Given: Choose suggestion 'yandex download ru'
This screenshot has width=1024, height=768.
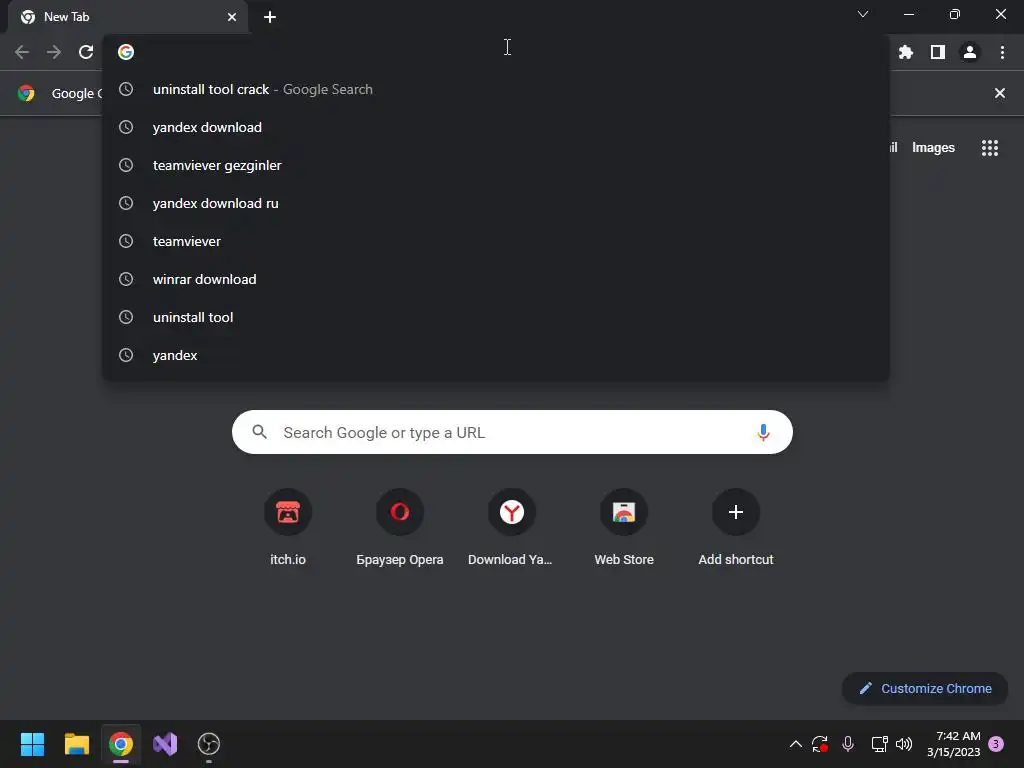Looking at the screenshot, I should click(x=496, y=203).
